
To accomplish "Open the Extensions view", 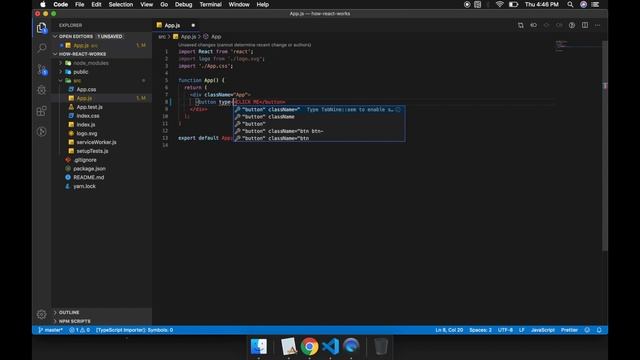I will point(42,111).
